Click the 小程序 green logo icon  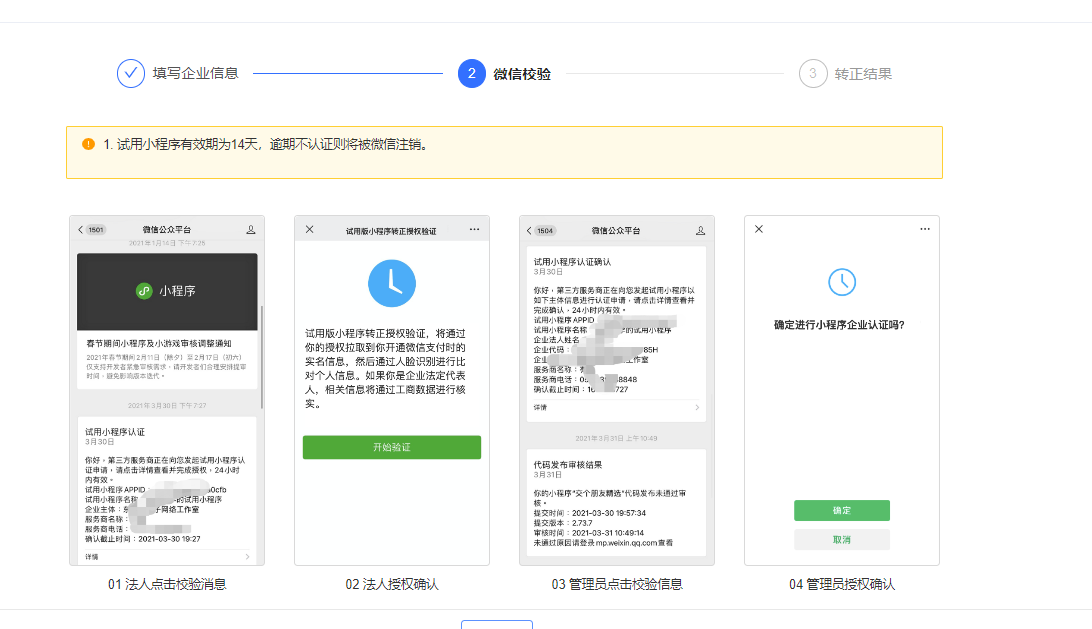coord(143,291)
